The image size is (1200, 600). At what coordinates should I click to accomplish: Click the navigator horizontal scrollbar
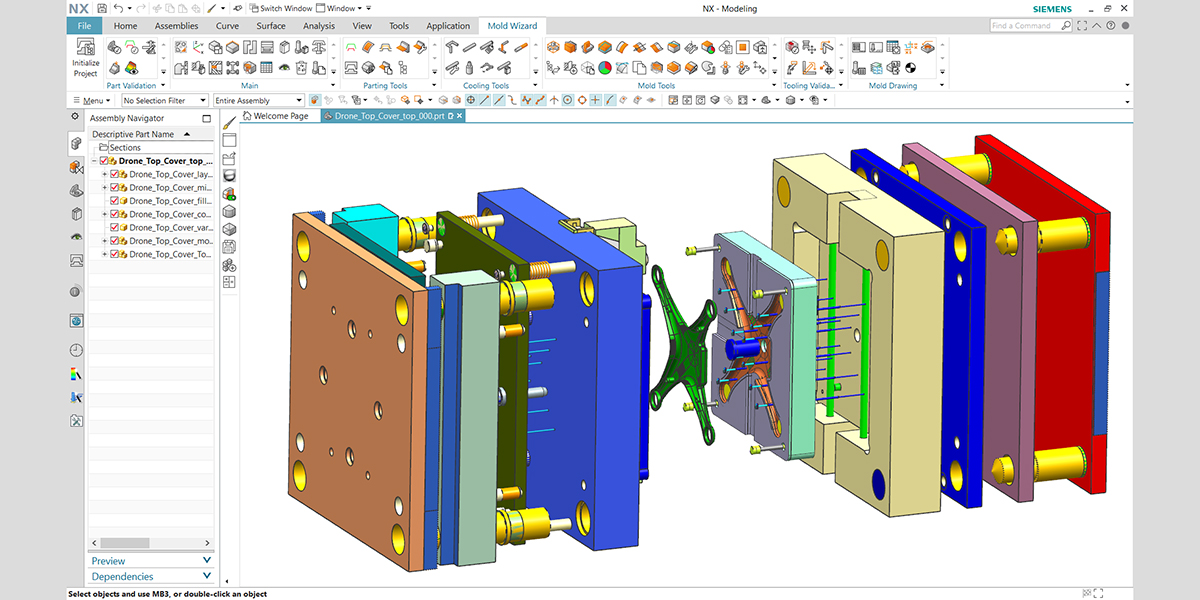click(124, 543)
